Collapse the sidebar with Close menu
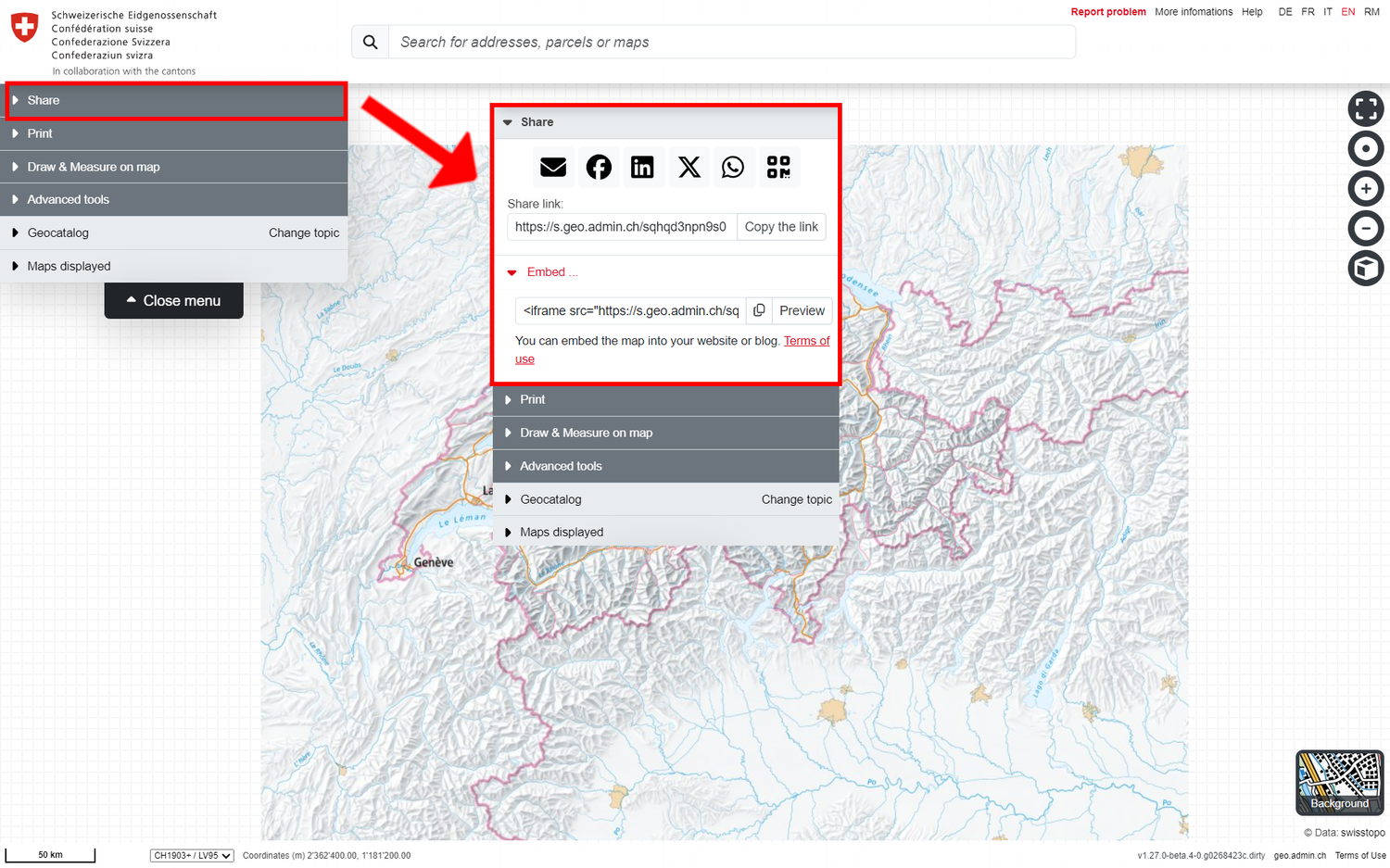This screenshot has height=868, width=1390. [174, 301]
